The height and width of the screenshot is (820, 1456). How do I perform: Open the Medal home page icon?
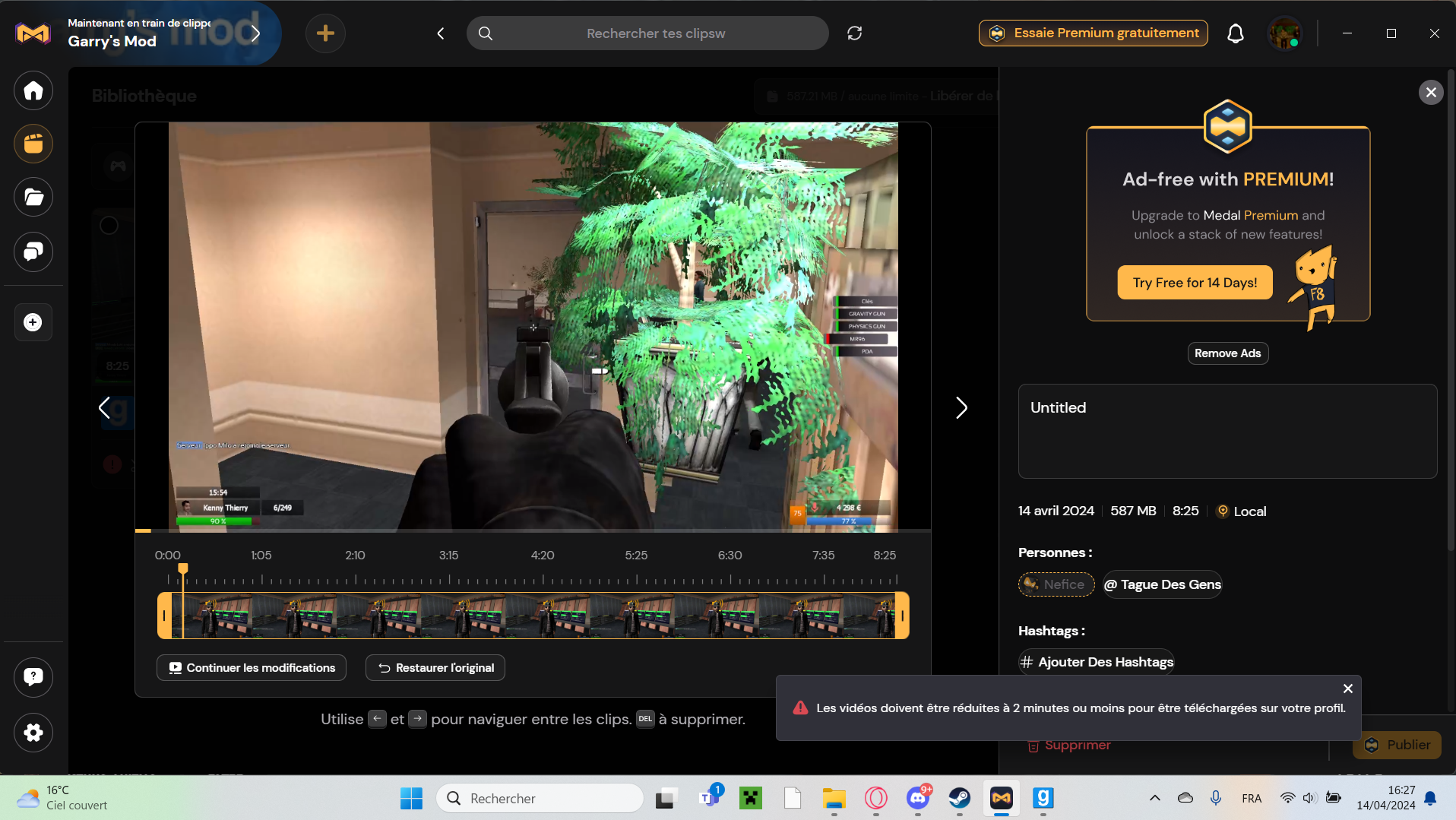[33, 90]
